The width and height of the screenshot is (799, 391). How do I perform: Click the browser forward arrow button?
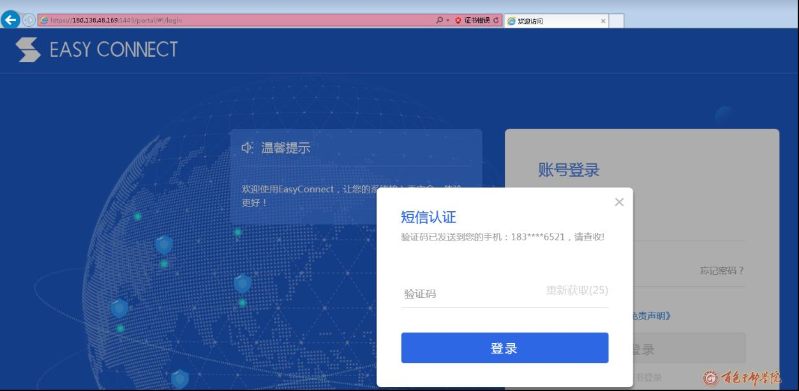coord(29,20)
